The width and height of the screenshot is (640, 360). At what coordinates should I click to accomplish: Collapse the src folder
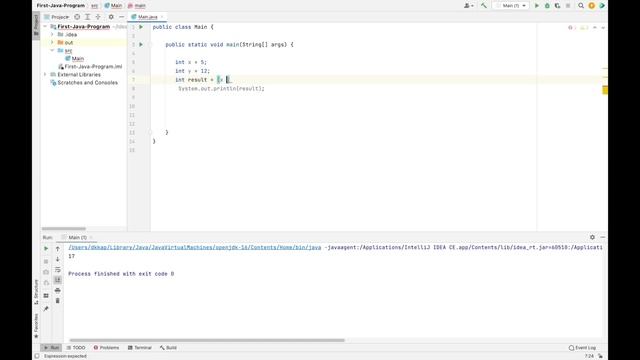point(52,51)
